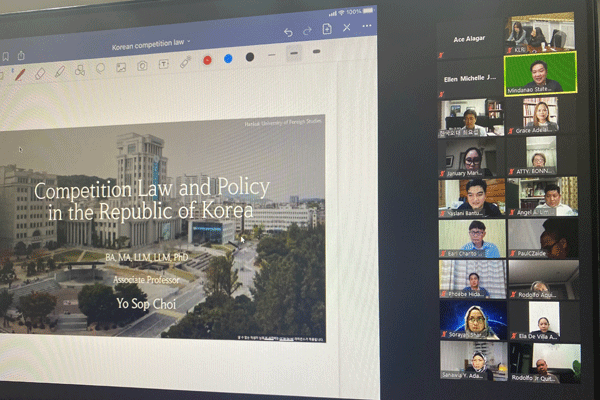Select the Eraser tool
The height and width of the screenshot is (400, 600).
pyautogui.click(x=40, y=73)
